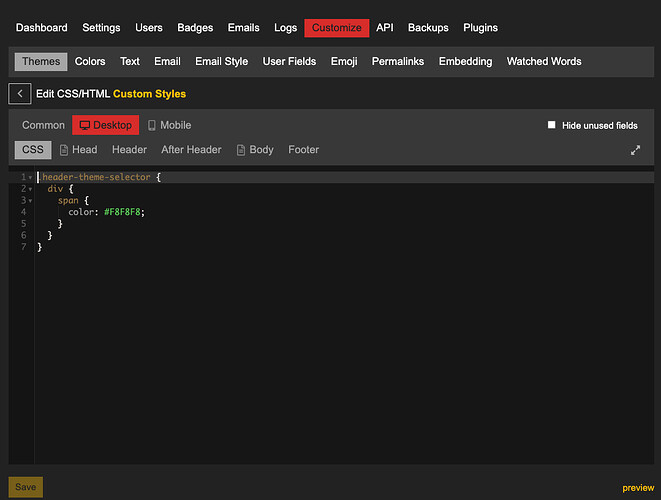Select the Mobile target tab

169,125
